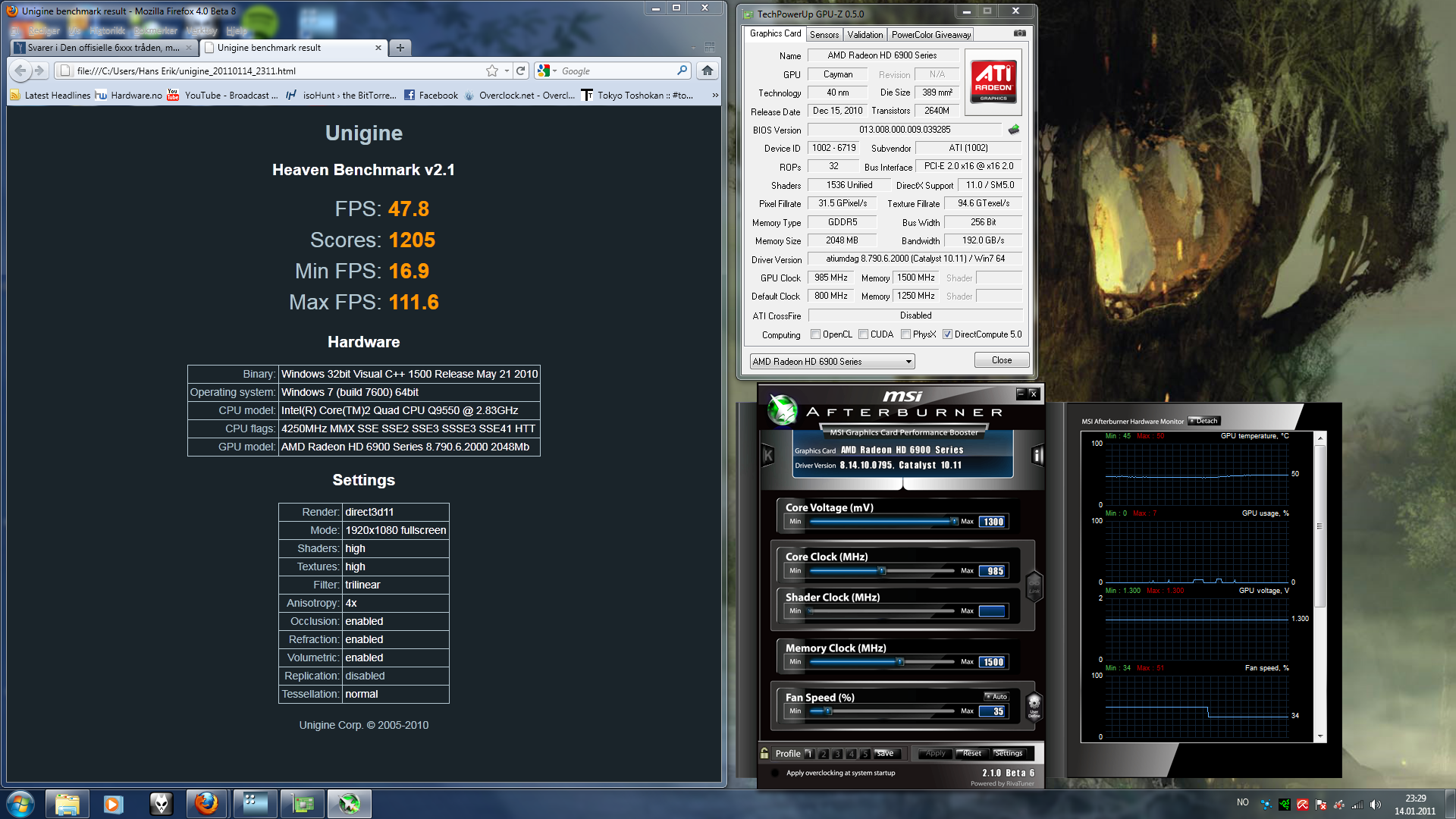
Task: Toggle fan speed Auto button
Action: pos(996,696)
